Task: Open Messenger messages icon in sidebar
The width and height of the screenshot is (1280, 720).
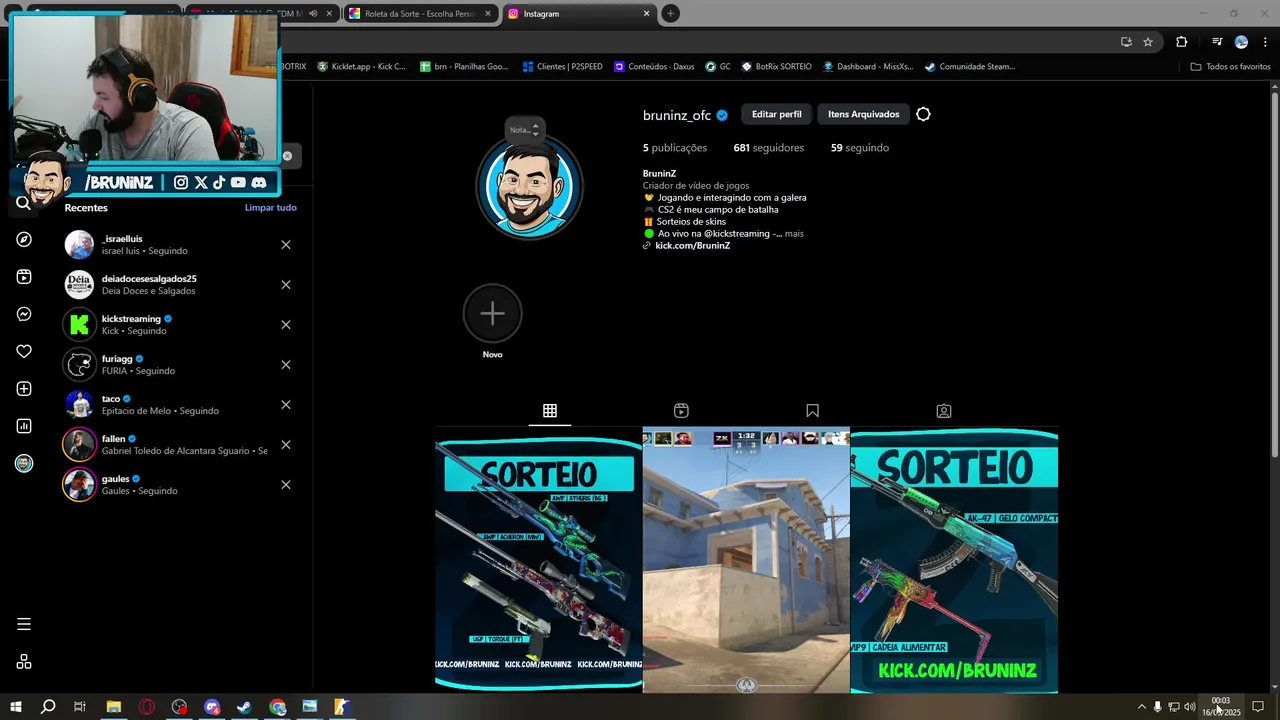Action: pyautogui.click(x=24, y=314)
